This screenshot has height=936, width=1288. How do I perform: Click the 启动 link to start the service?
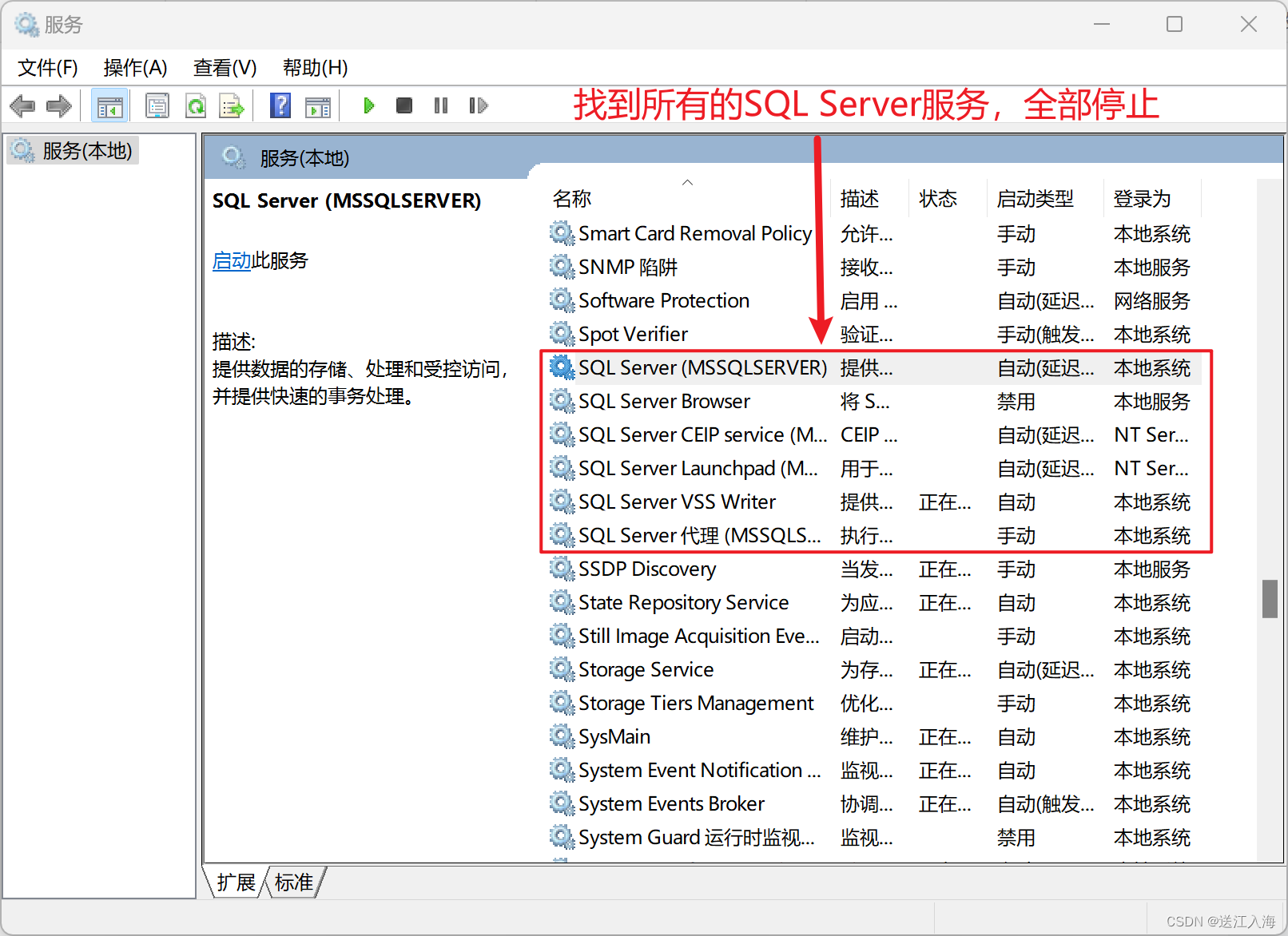pos(232,260)
